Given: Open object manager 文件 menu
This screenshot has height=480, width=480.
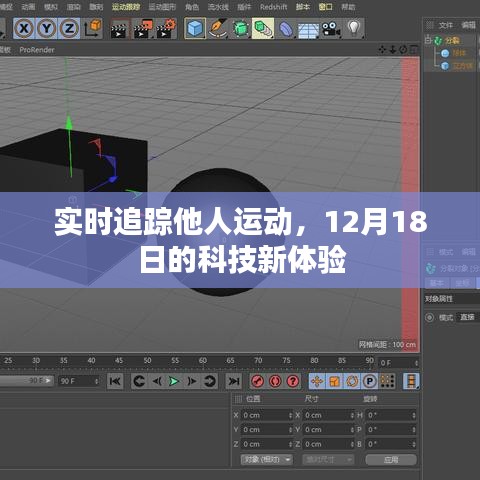Looking at the screenshot, I should tap(445, 25).
